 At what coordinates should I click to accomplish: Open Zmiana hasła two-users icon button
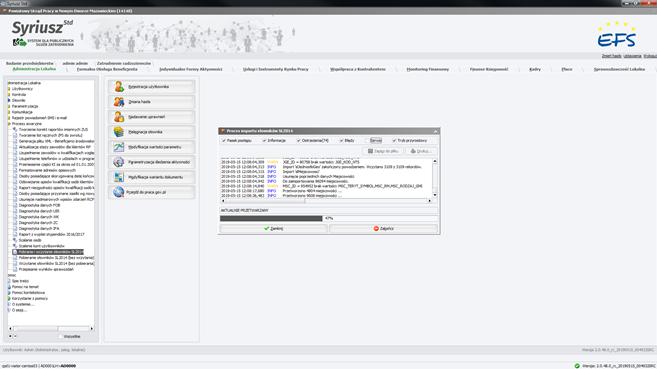point(152,102)
